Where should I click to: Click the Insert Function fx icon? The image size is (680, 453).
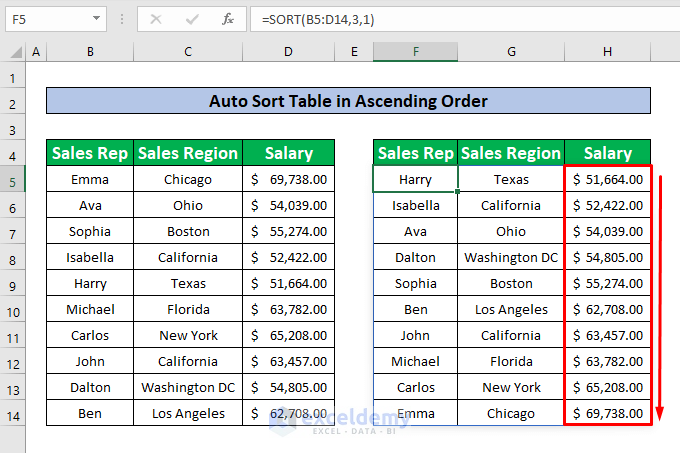tap(228, 18)
